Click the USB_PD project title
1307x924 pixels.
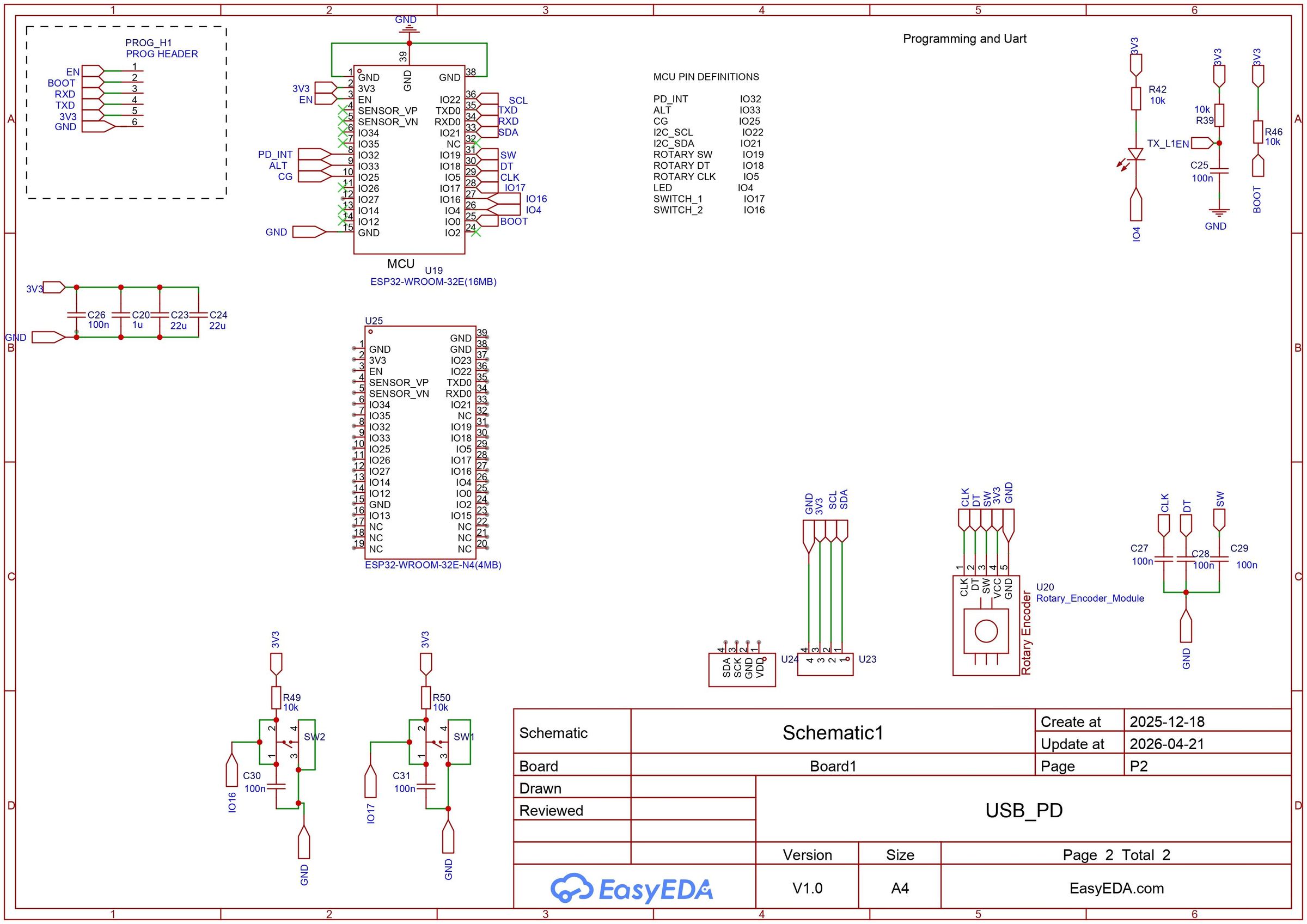[1024, 810]
